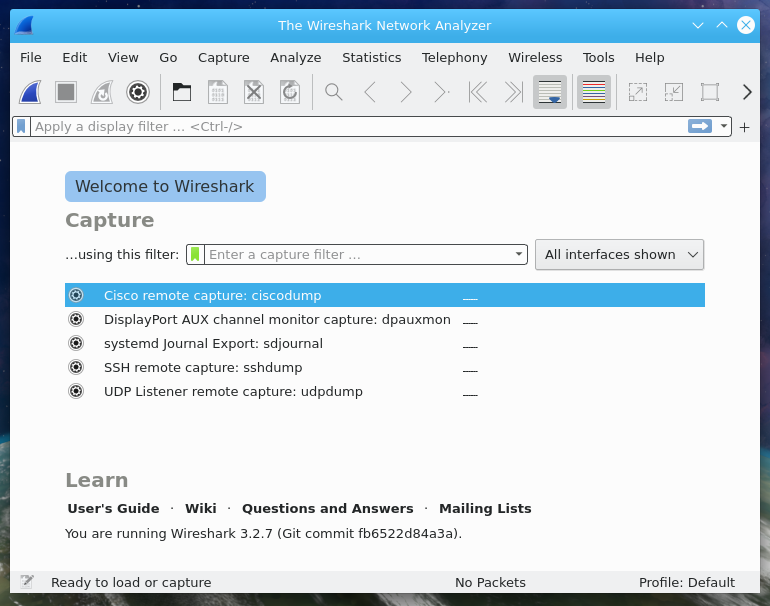Image resolution: width=770 pixels, height=606 pixels.
Task: Click Welcome to Wireshark banner button
Action: tap(165, 187)
